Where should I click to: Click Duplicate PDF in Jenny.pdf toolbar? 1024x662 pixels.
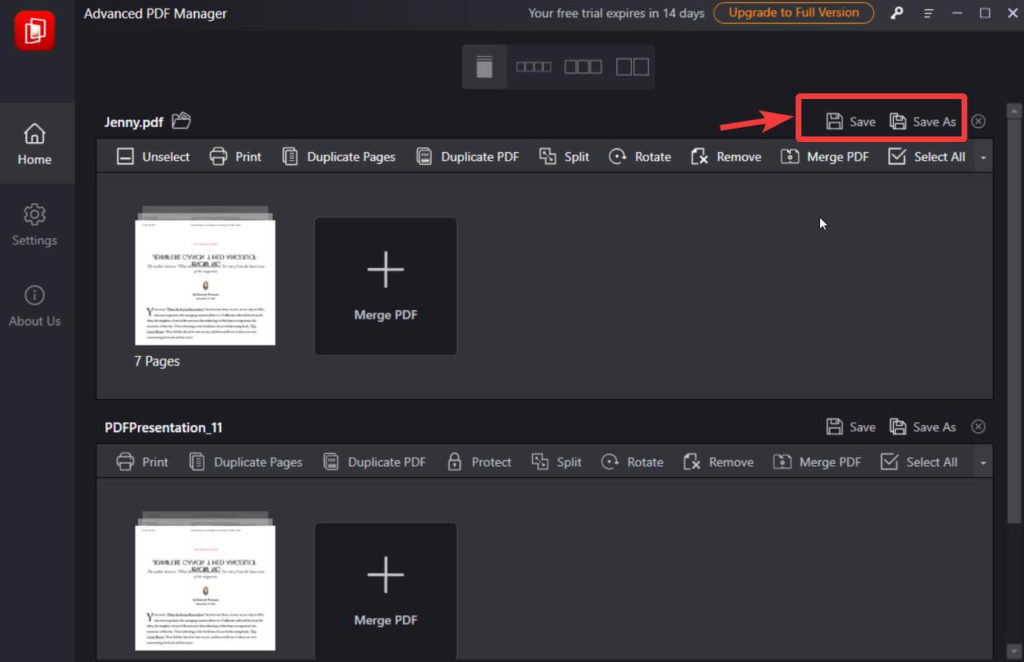click(x=467, y=157)
